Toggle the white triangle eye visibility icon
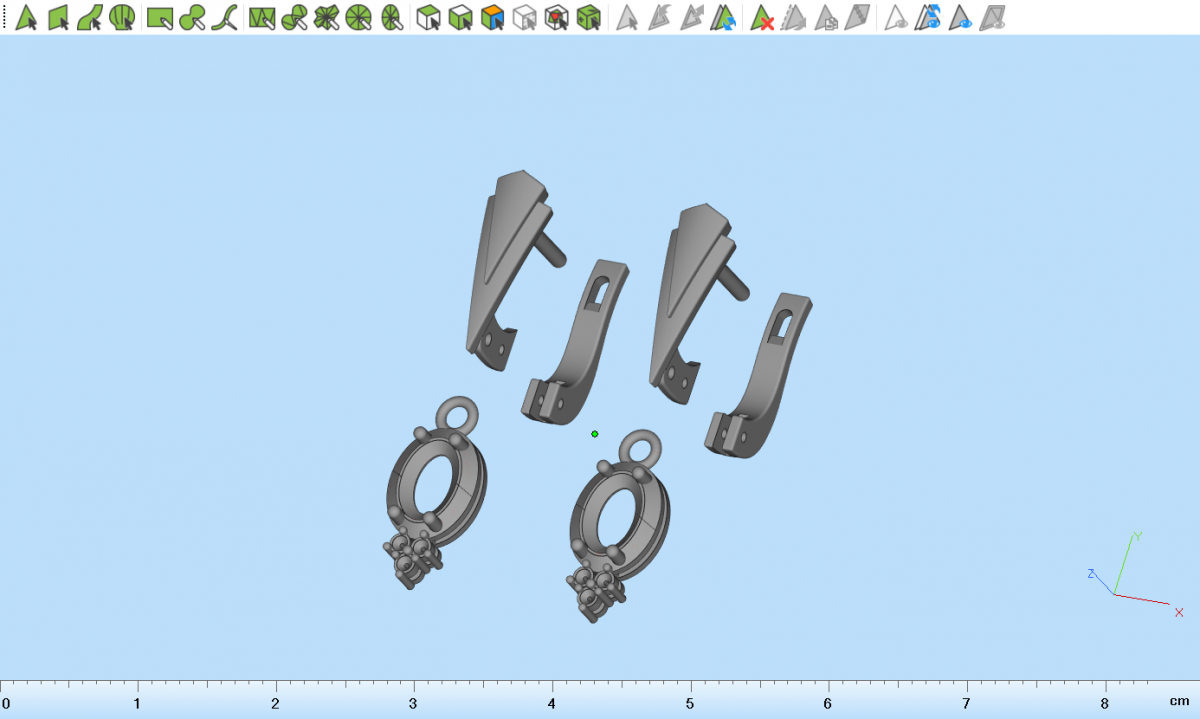This screenshot has height=719, width=1200. coord(896,17)
